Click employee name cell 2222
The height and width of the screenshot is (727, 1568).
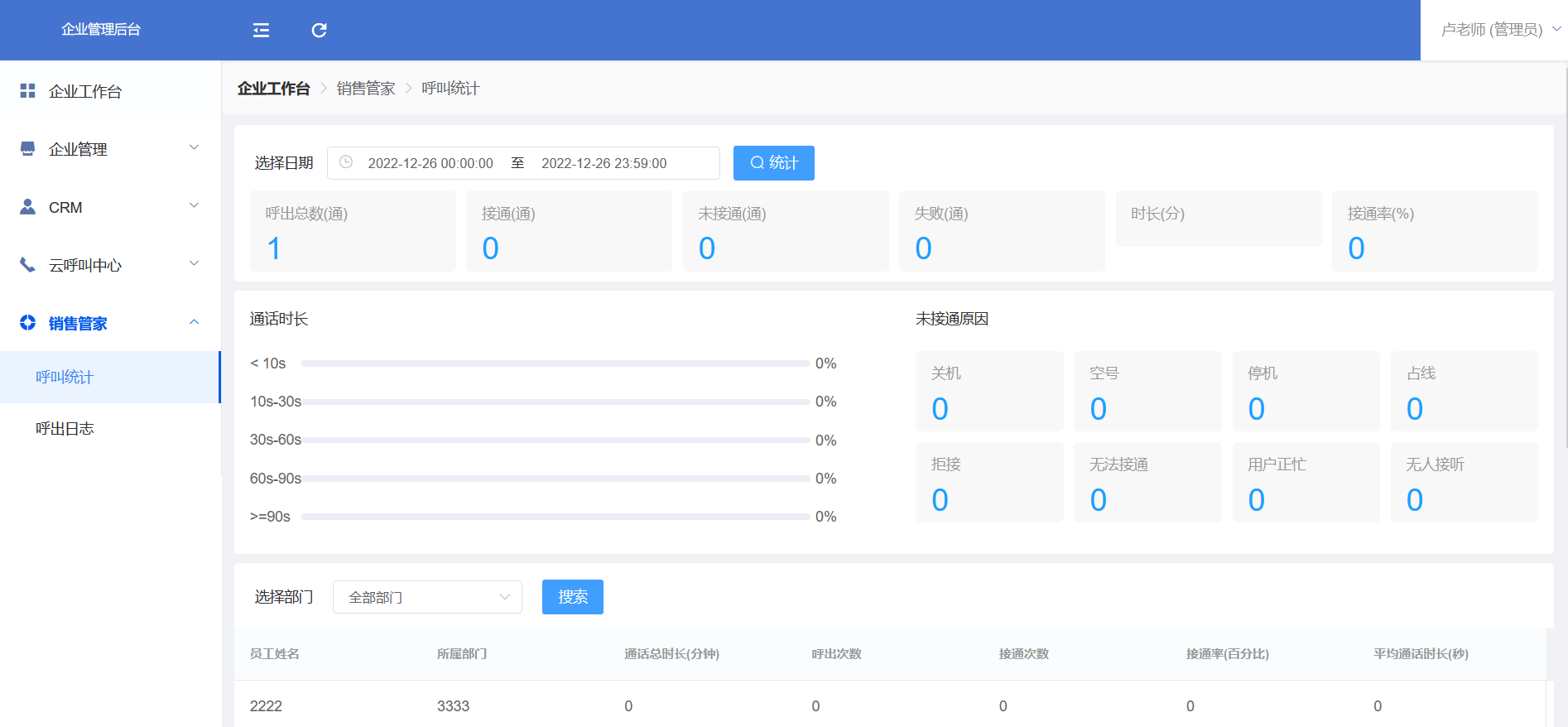point(266,706)
